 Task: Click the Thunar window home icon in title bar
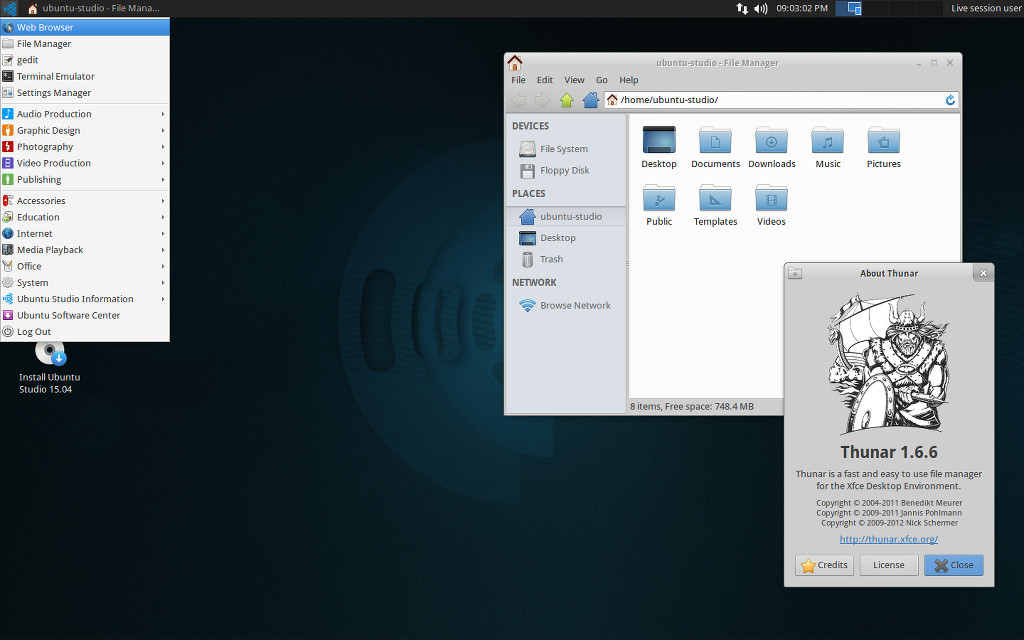pyautogui.click(x=515, y=63)
